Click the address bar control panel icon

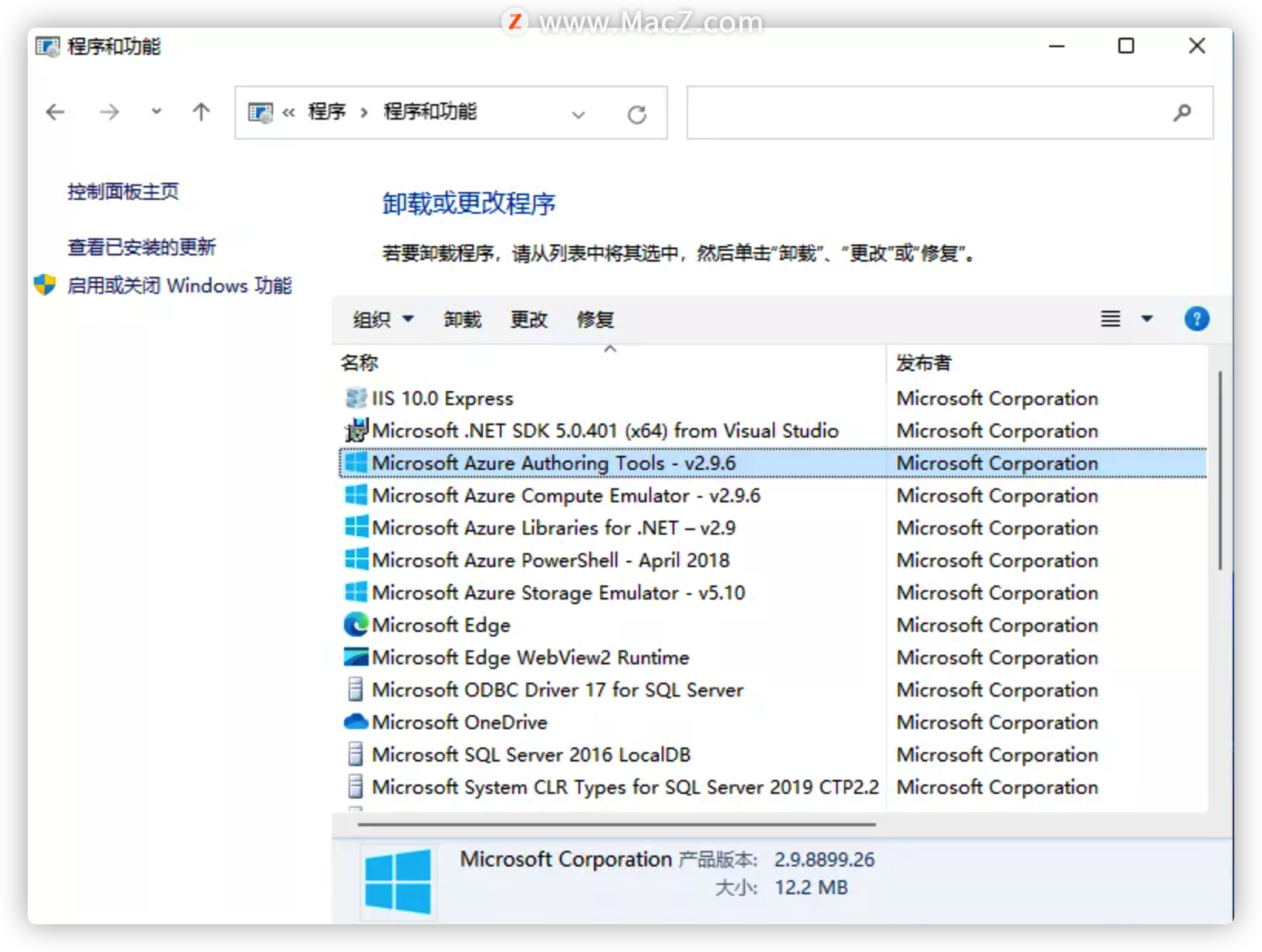click(261, 113)
